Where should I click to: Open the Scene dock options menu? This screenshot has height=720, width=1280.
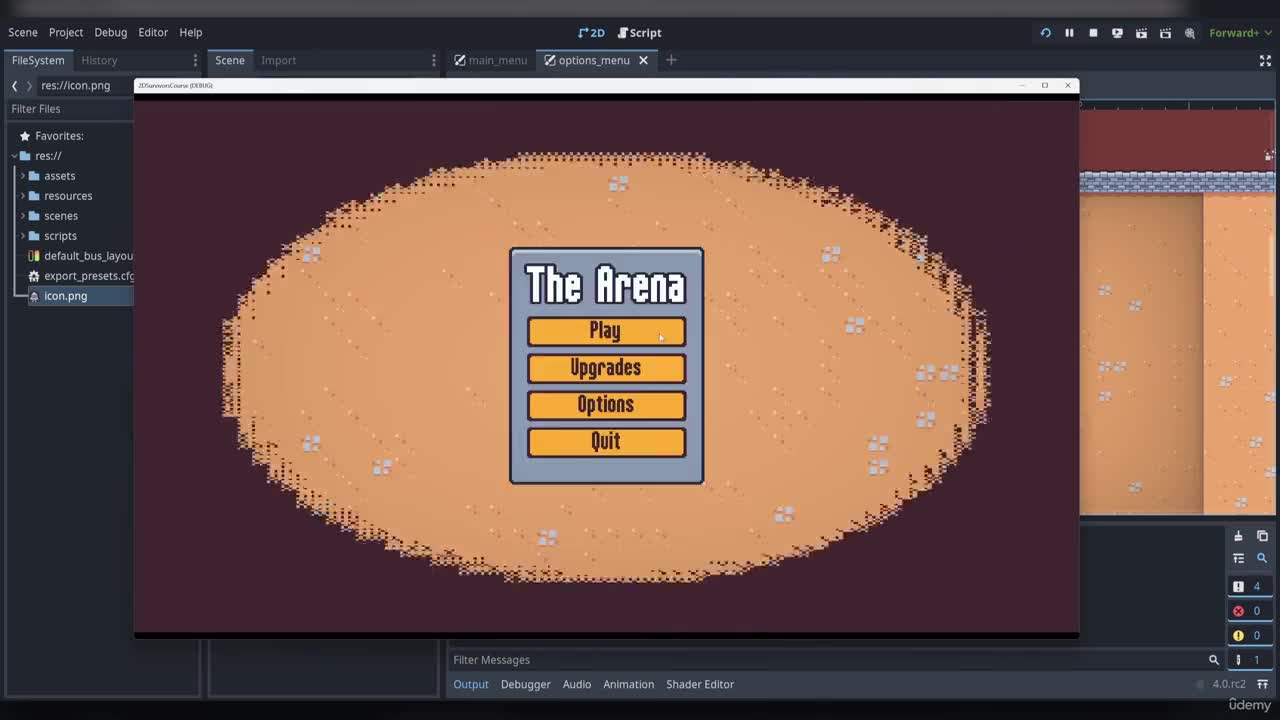434,60
